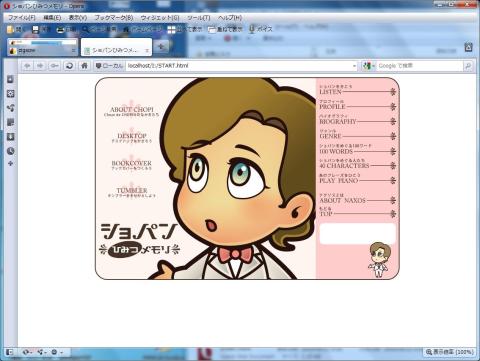Expand the address bar history dropdown
The width and height of the screenshot is (480, 361).
click(354, 66)
